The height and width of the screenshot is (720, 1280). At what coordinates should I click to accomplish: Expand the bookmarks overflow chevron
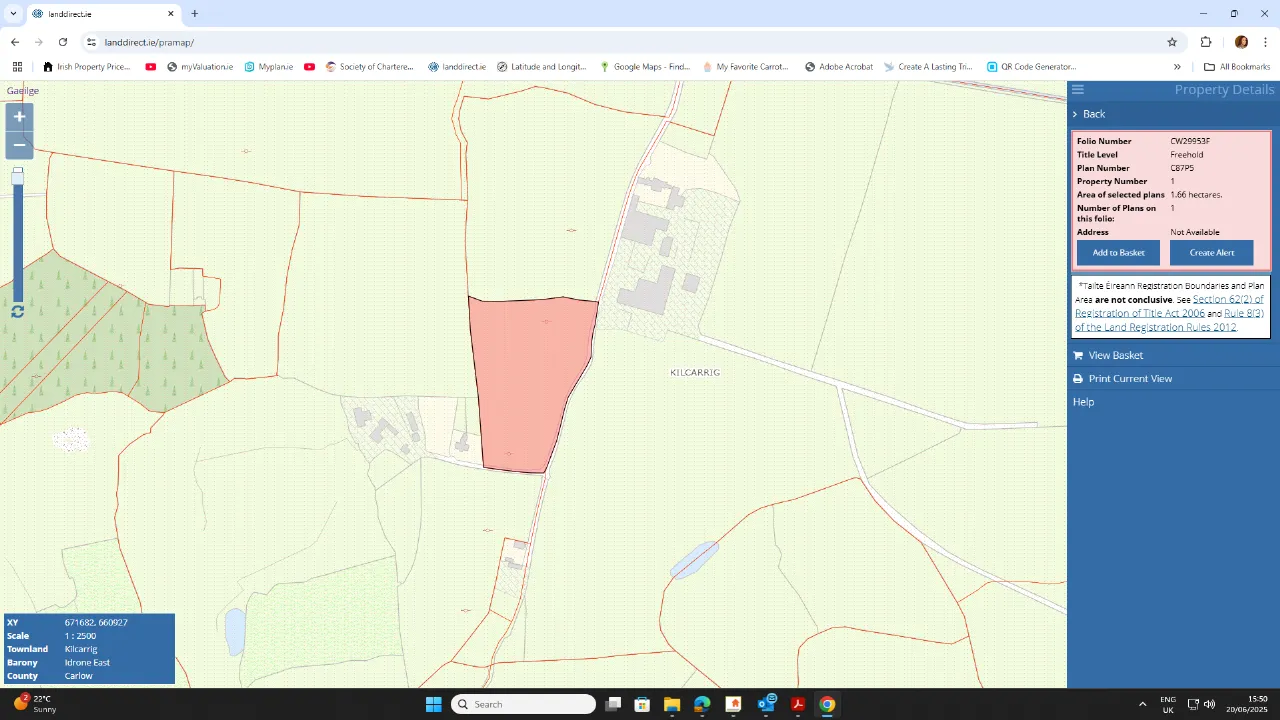pyautogui.click(x=1177, y=66)
